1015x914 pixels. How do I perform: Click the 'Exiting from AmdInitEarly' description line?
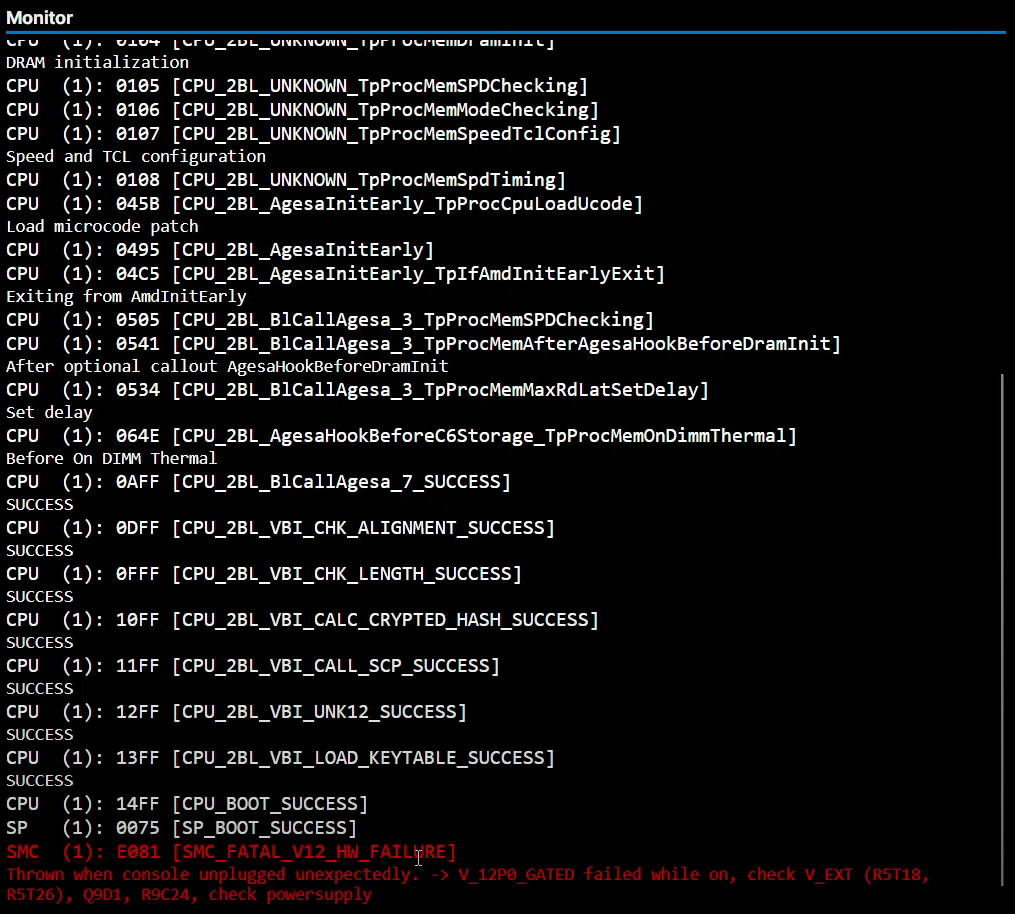pyautogui.click(x=126, y=297)
